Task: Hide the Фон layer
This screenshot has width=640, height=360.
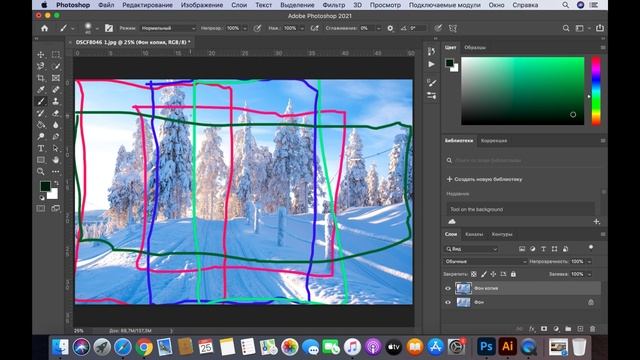Action: pos(448,302)
